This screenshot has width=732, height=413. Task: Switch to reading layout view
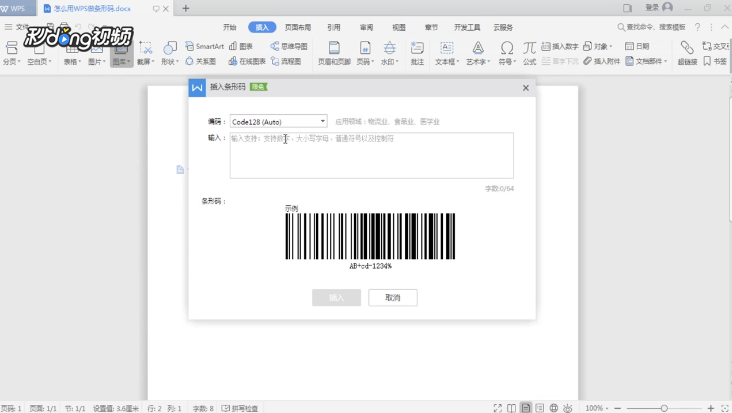[512, 408]
